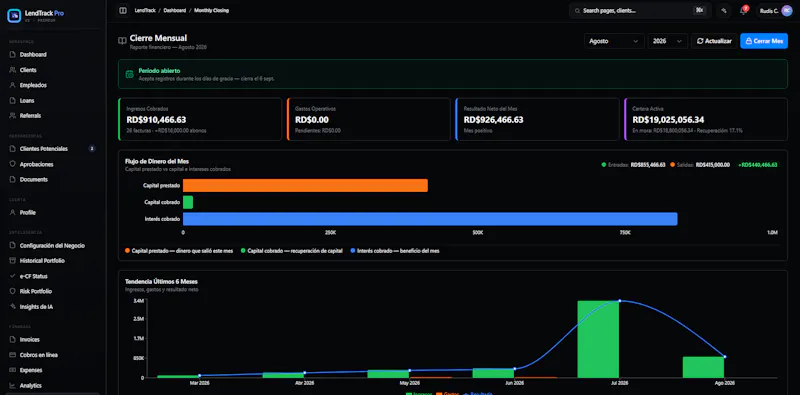Open the Dashboard sidebar icon
Screen dimensions: 800x395
pyautogui.click(x=13, y=55)
